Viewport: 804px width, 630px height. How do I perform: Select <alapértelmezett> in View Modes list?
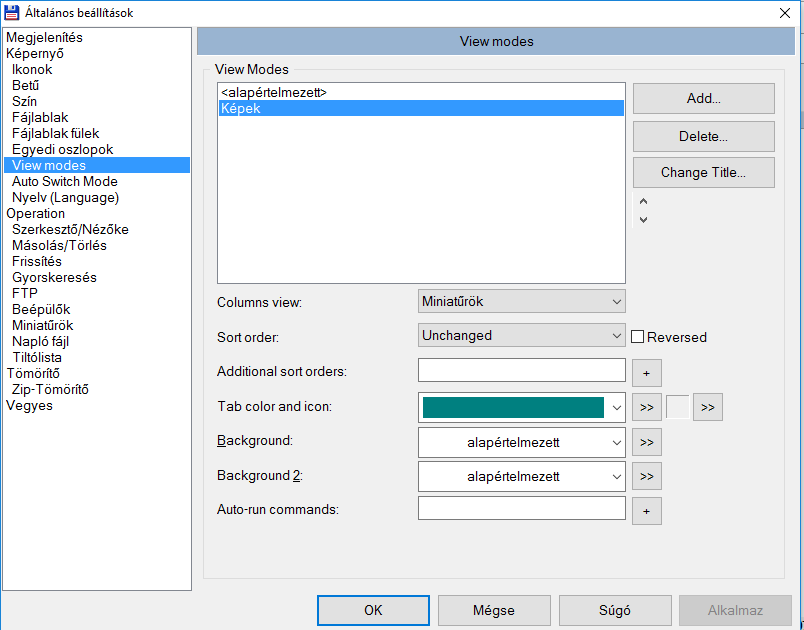point(274,92)
